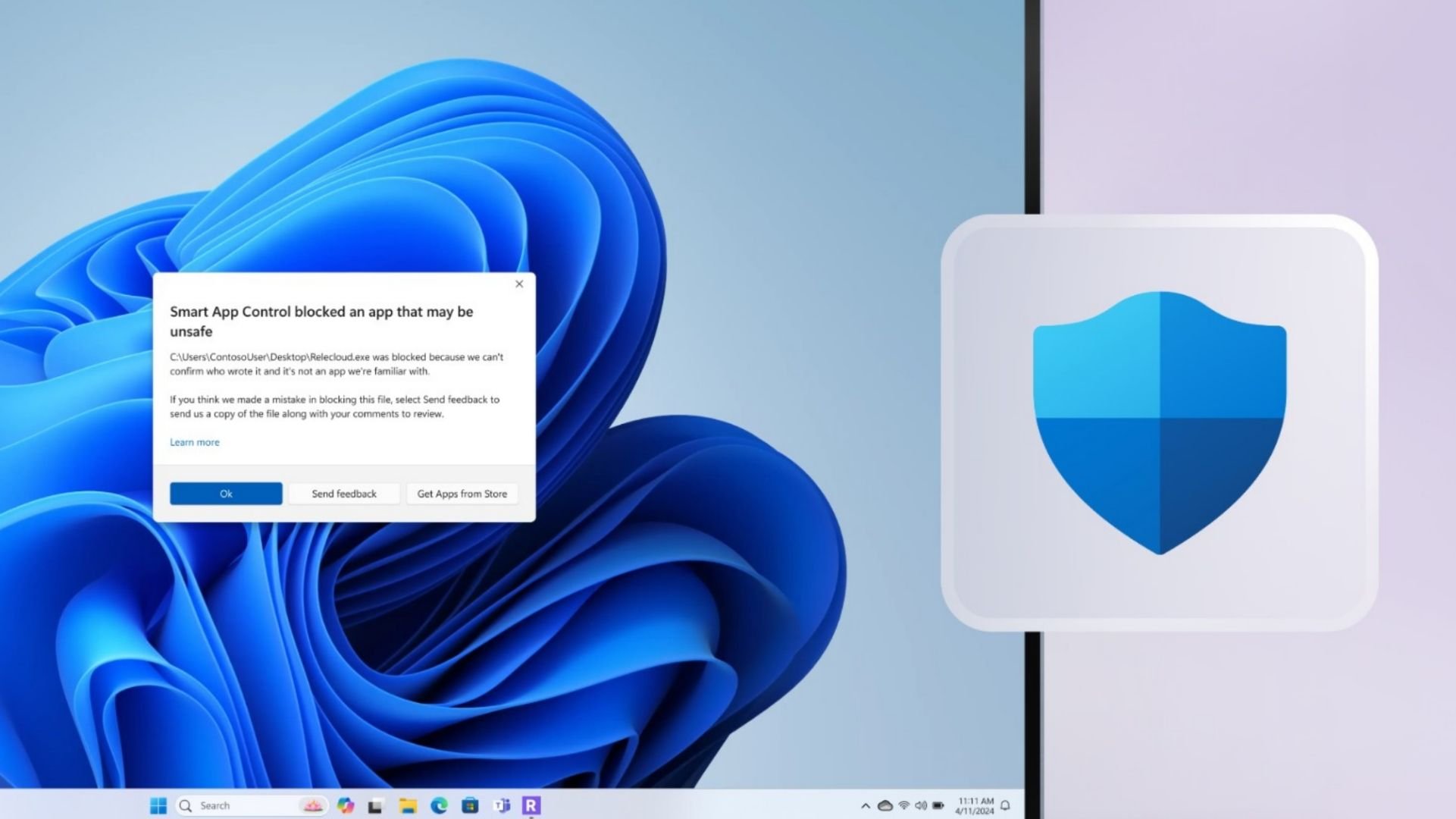Image resolution: width=1456 pixels, height=819 pixels.
Task: Open the Learn more link
Action: (194, 442)
